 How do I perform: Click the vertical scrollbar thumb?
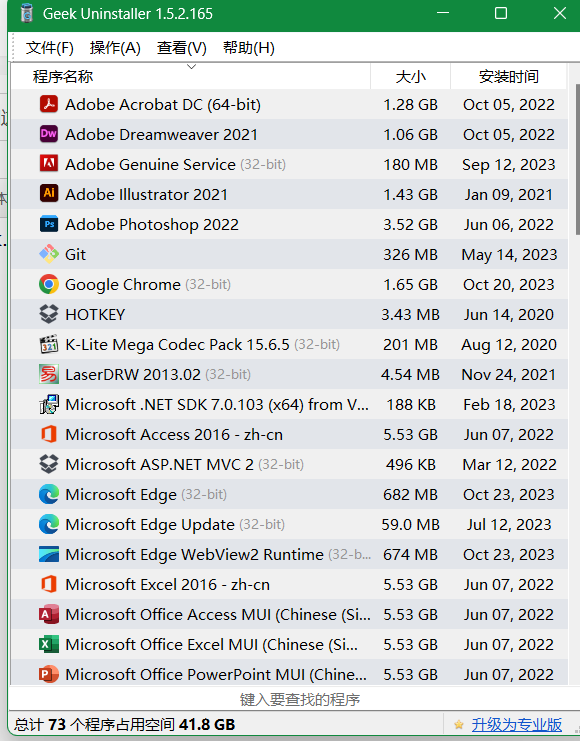click(577, 159)
